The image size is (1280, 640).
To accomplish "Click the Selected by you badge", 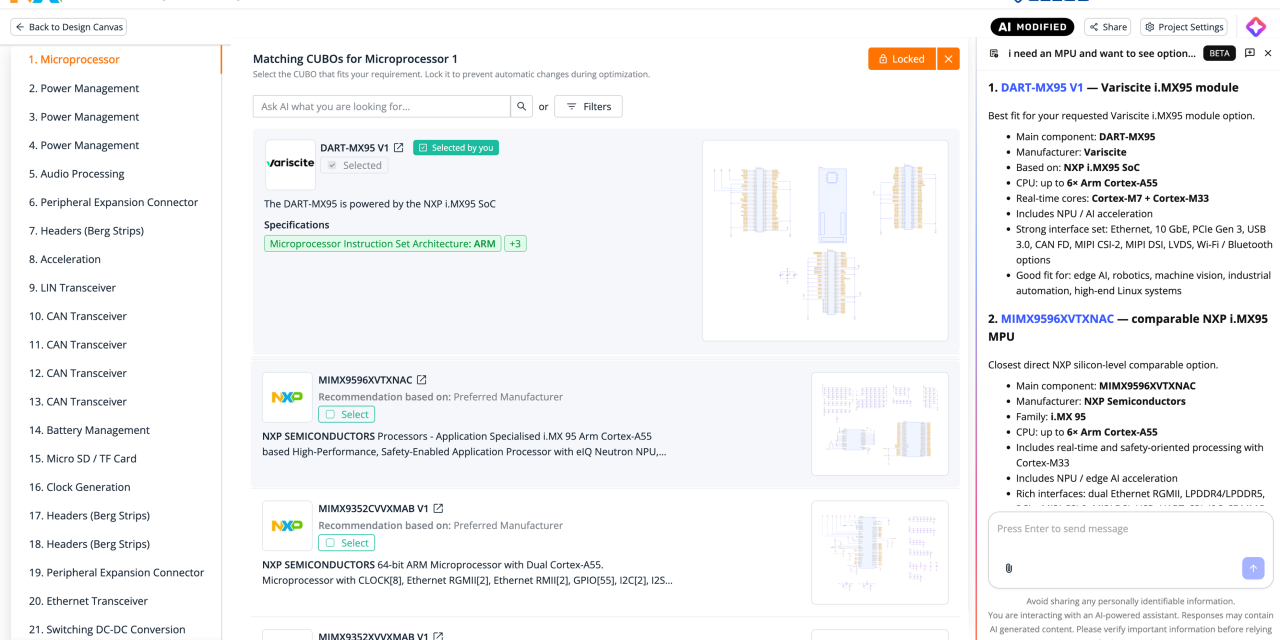I will click(x=456, y=148).
